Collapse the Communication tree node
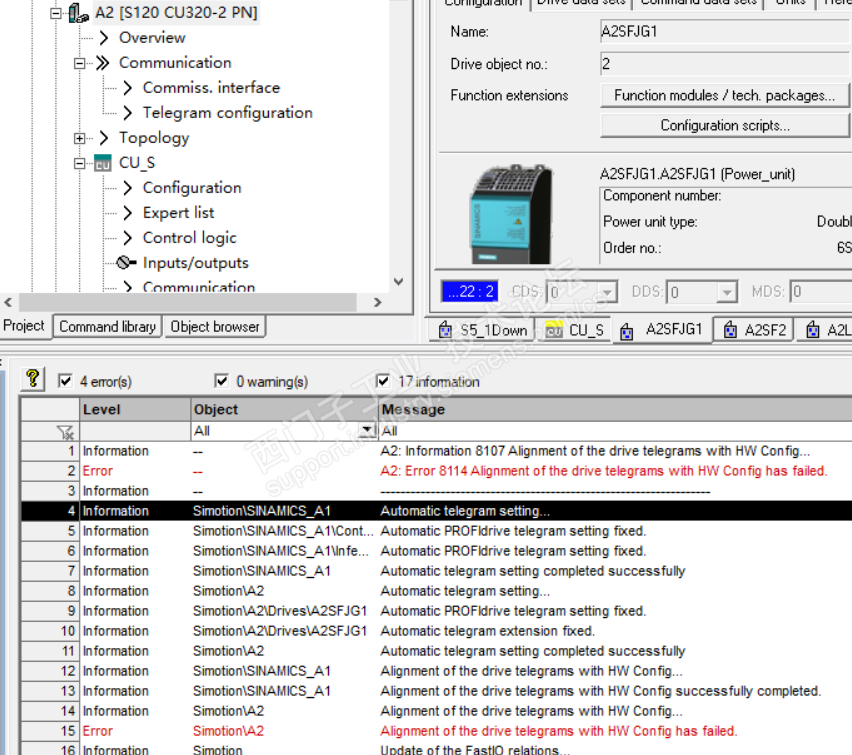 click(79, 63)
